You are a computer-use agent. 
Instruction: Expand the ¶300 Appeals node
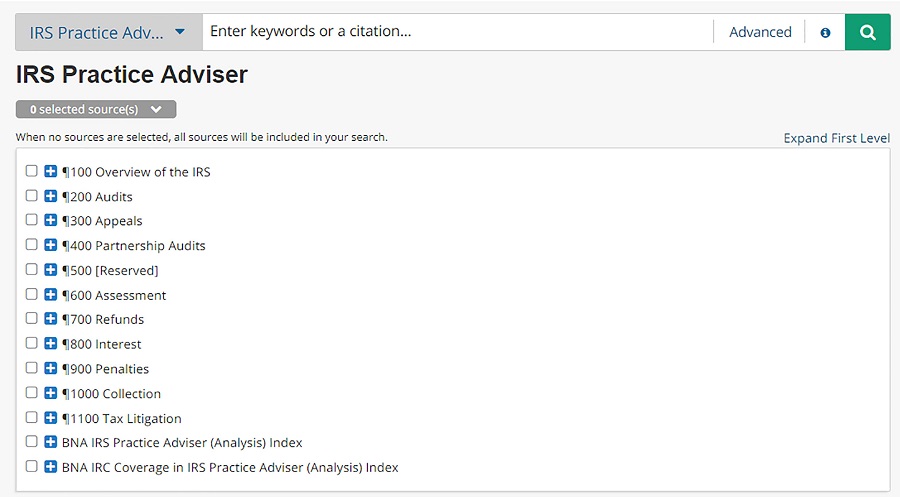51,220
